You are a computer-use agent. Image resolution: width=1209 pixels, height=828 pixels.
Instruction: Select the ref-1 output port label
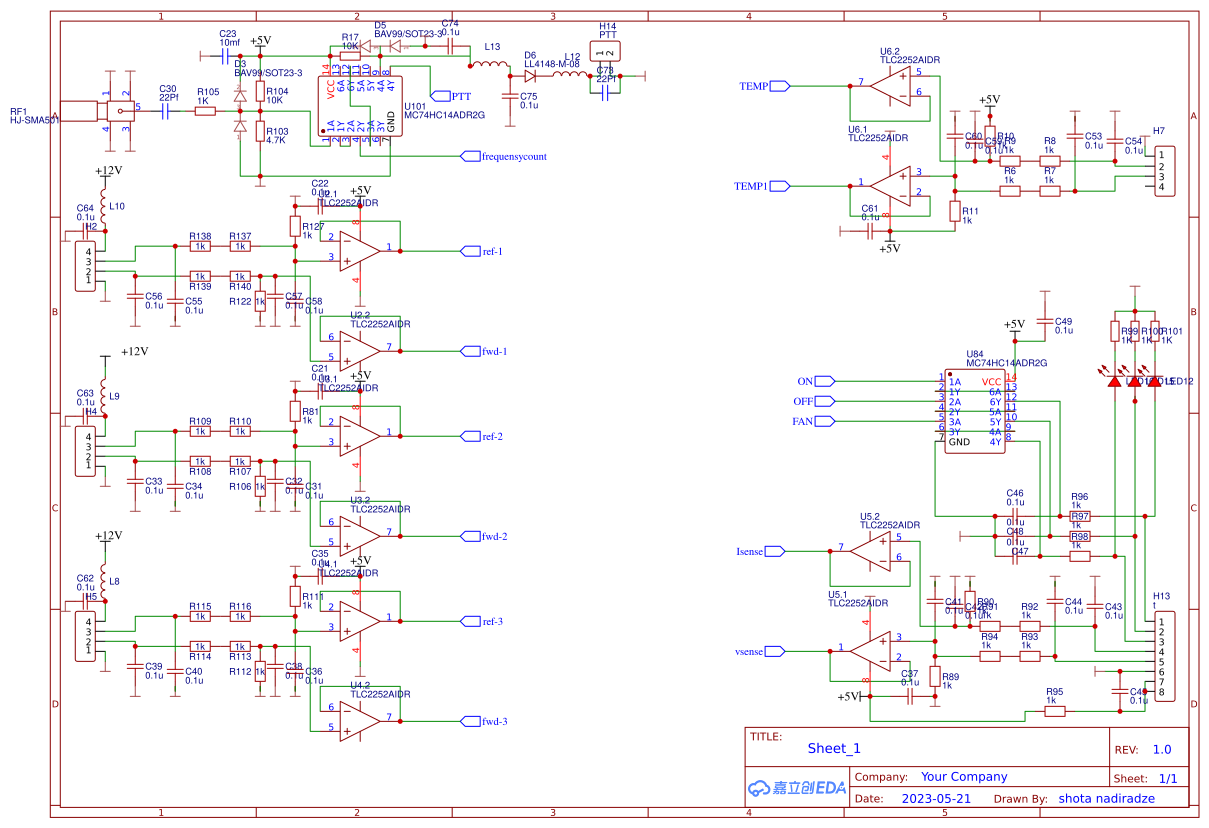[x=478, y=250]
